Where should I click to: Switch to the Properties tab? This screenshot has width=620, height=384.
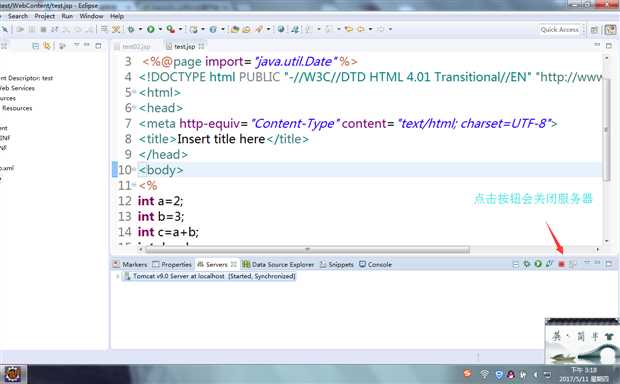click(x=172, y=264)
